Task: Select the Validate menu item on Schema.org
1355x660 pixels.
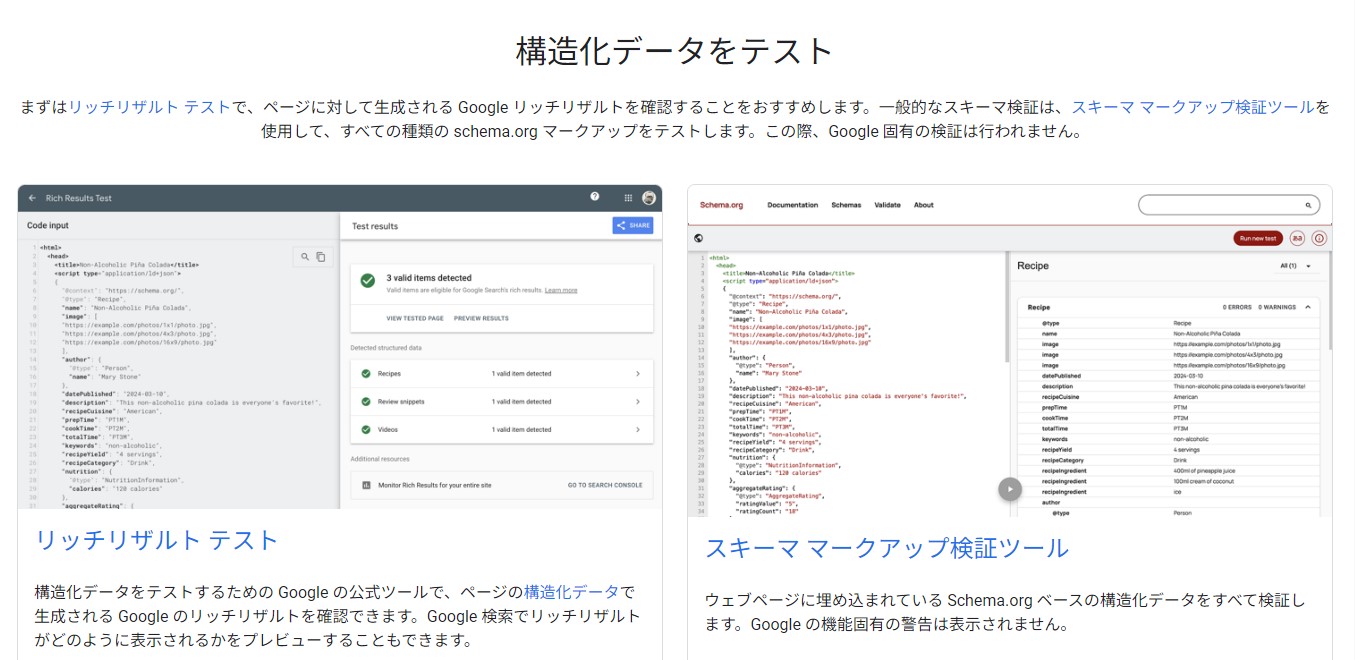Action: pos(887,205)
